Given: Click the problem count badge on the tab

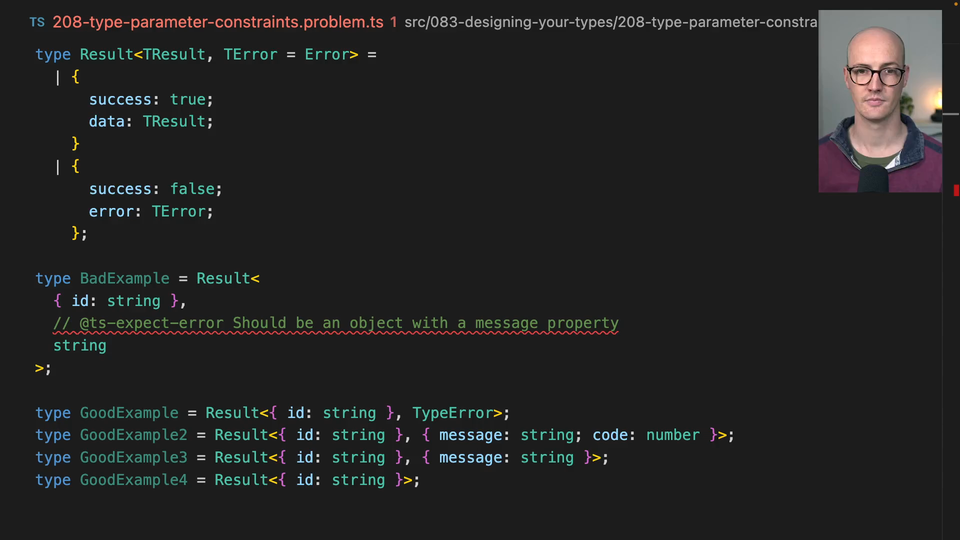Looking at the screenshot, I should [x=393, y=21].
